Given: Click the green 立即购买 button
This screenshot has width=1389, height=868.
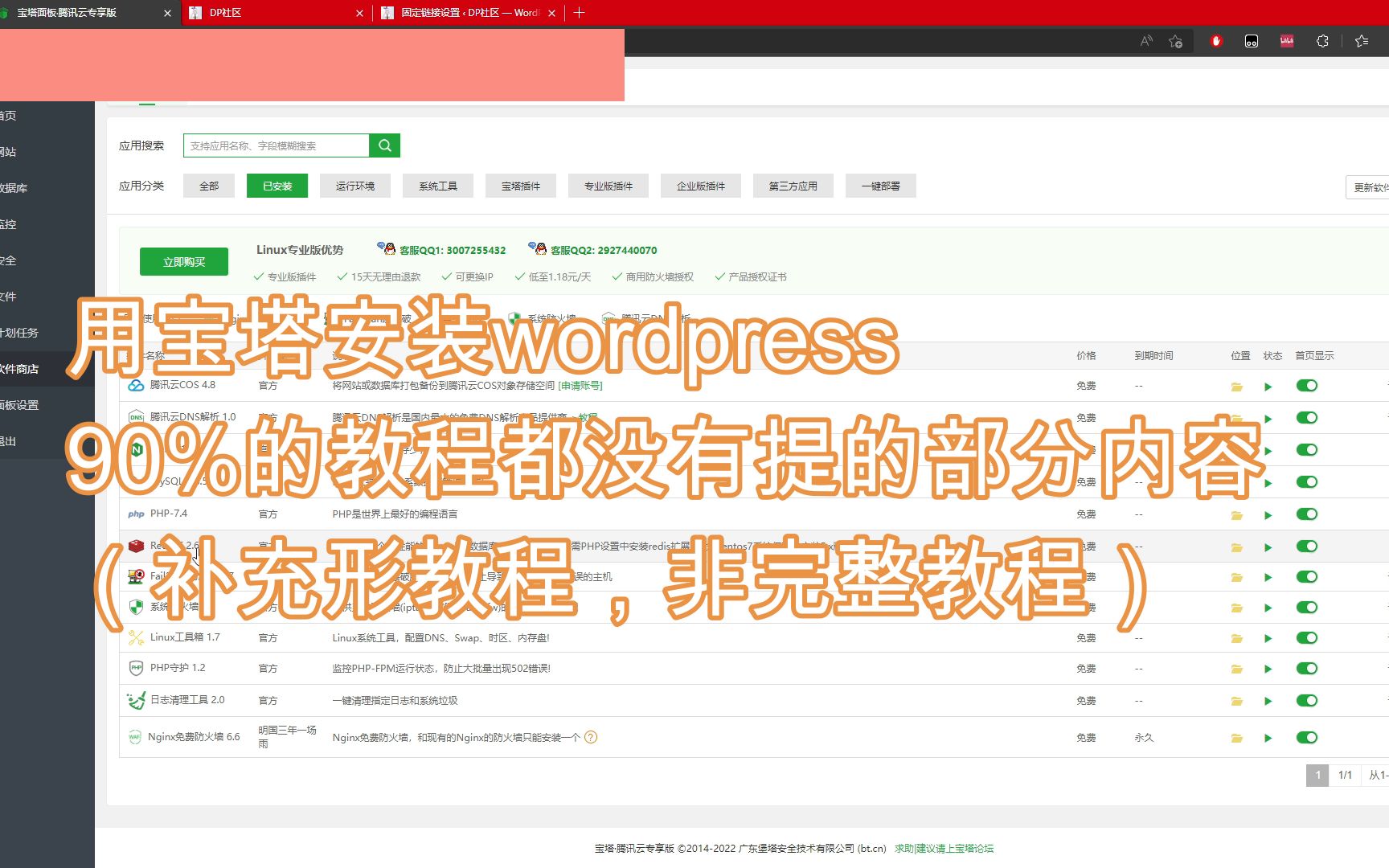Looking at the screenshot, I should (x=184, y=262).
